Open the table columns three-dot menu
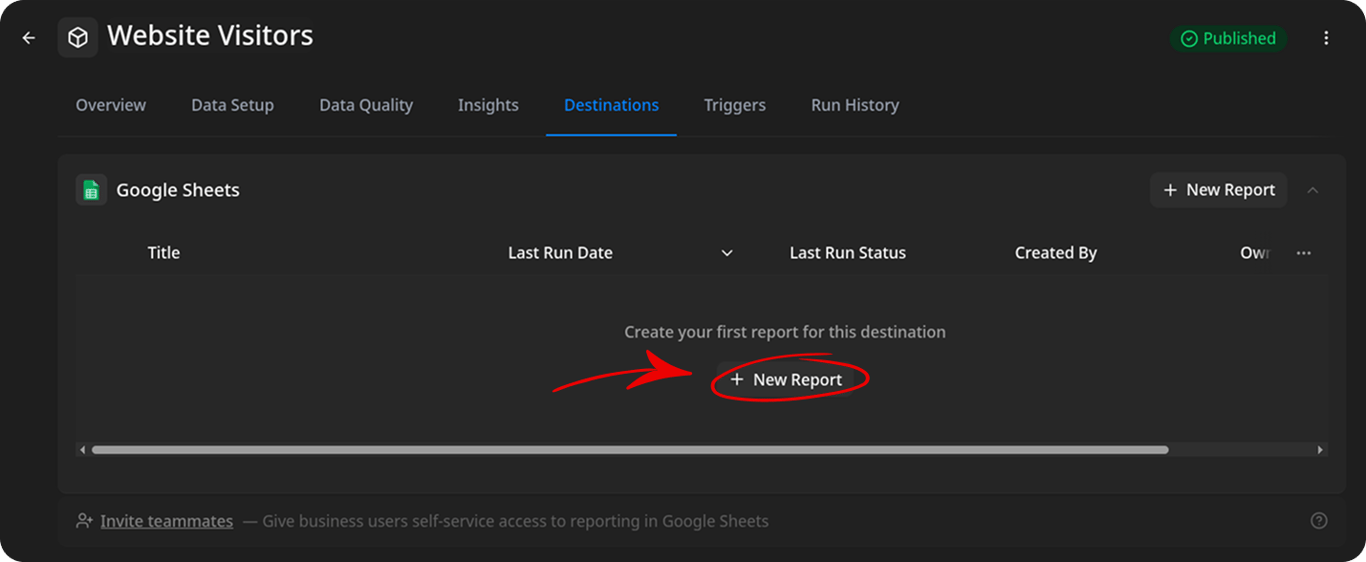The width and height of the screenshot is (1366, 562). (x=1303, y=253)
